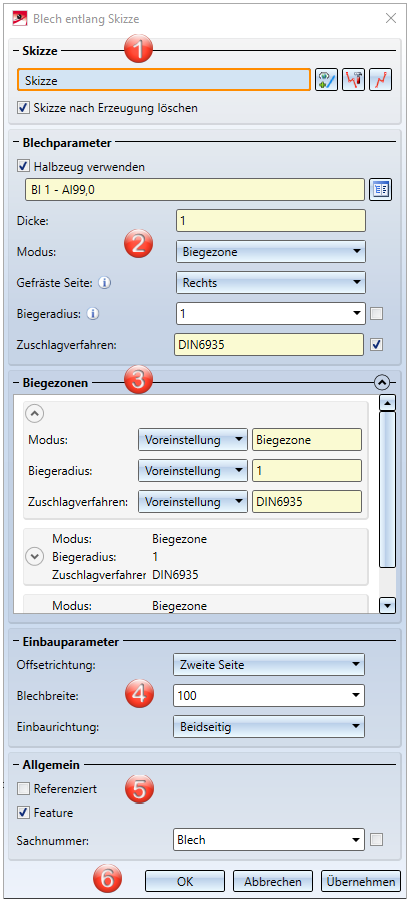The image size is (411, 903).
Task: Enable the Referenziert checkbox
Action: 24,789
